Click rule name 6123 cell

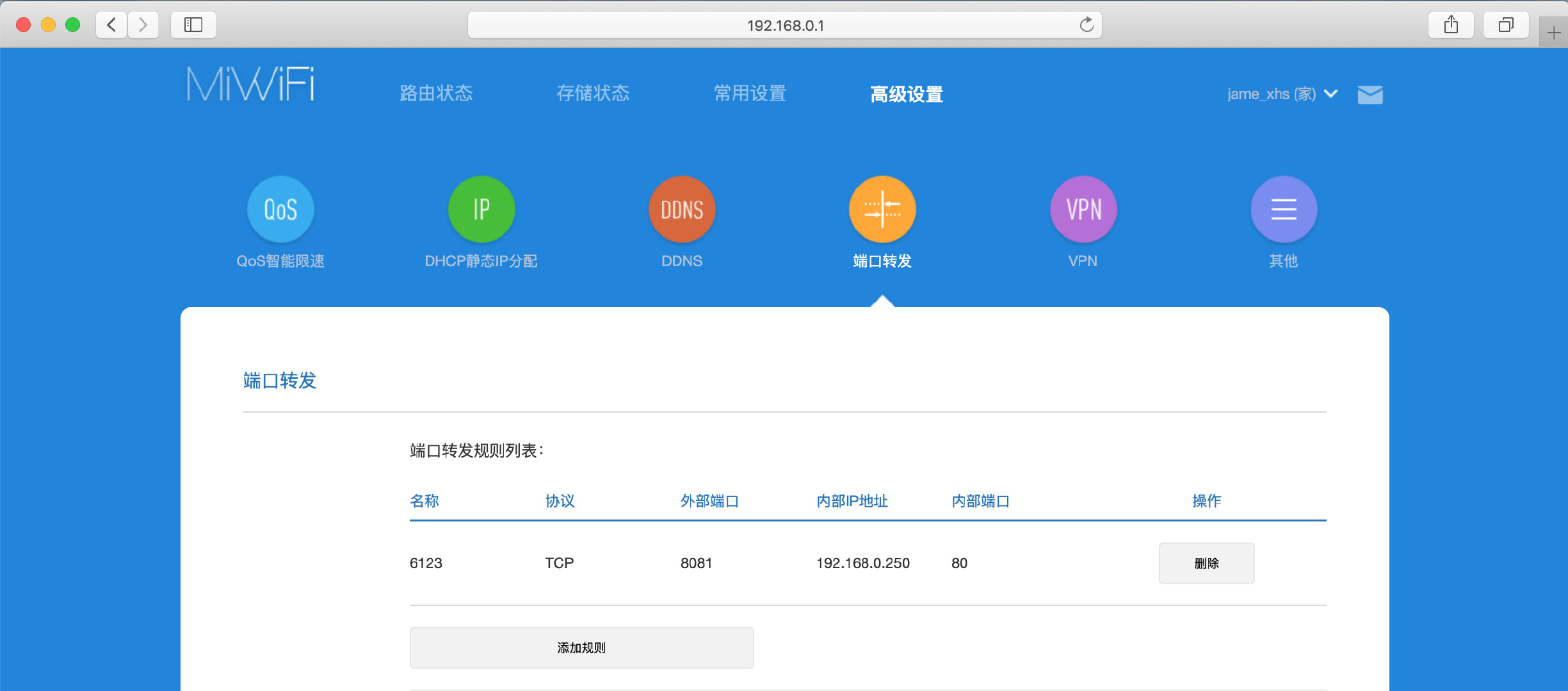(426, 563)
